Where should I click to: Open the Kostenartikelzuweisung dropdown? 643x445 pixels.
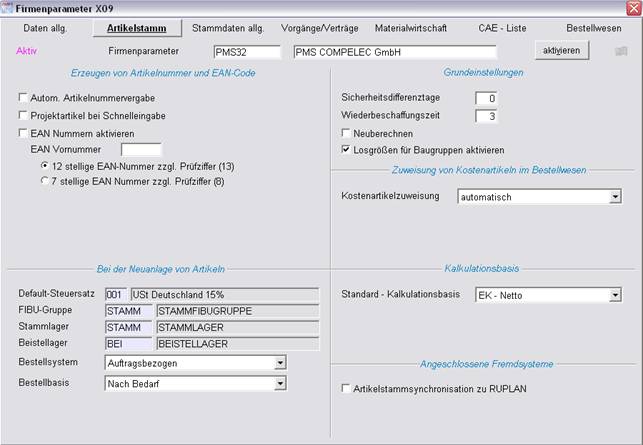coord(615,197)
